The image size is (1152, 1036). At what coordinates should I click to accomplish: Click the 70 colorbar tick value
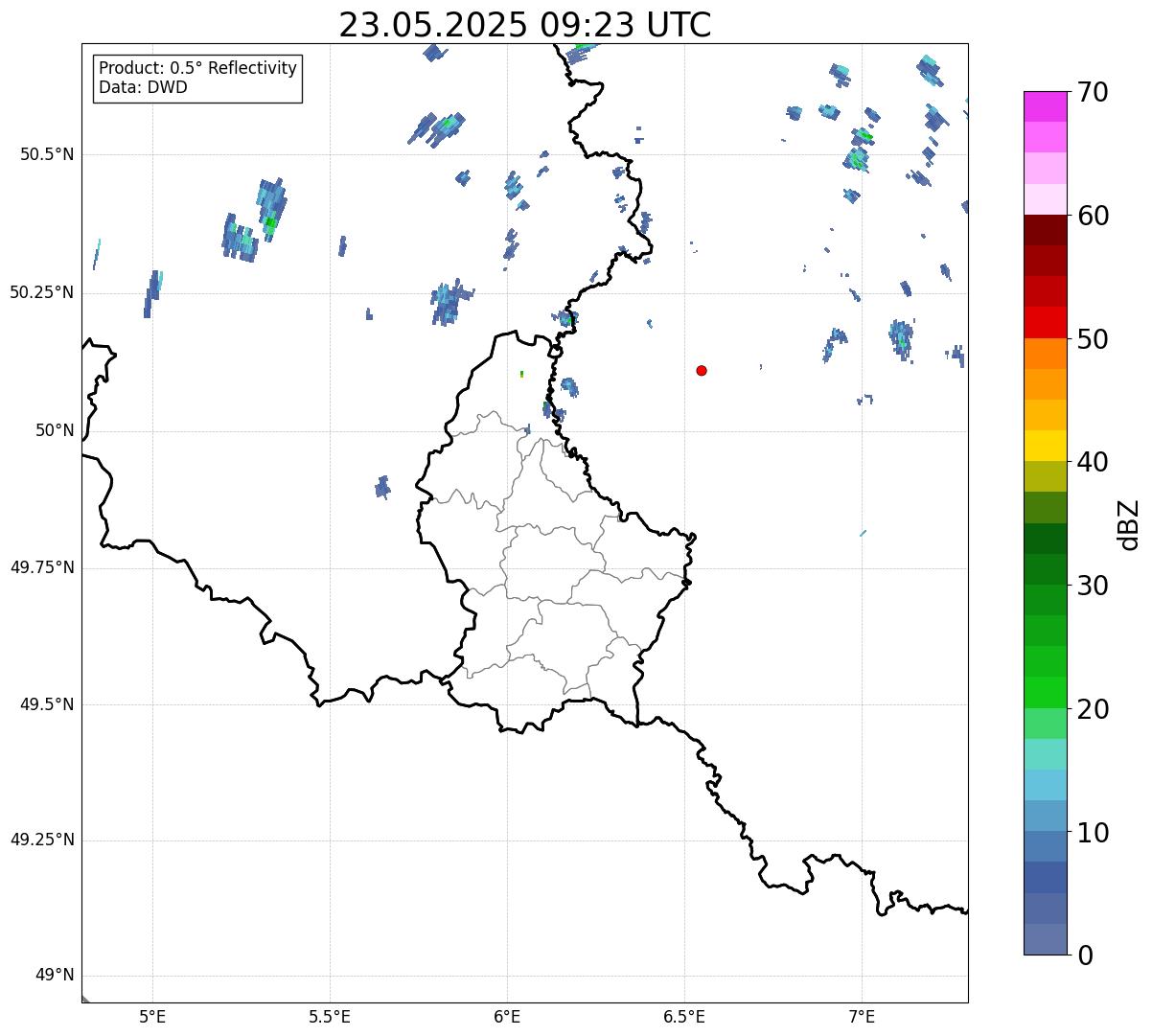point(1093,92)
